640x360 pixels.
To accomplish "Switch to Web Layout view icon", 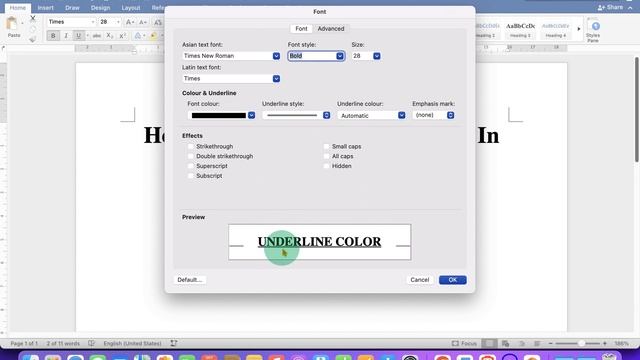I will click(505, 344).
